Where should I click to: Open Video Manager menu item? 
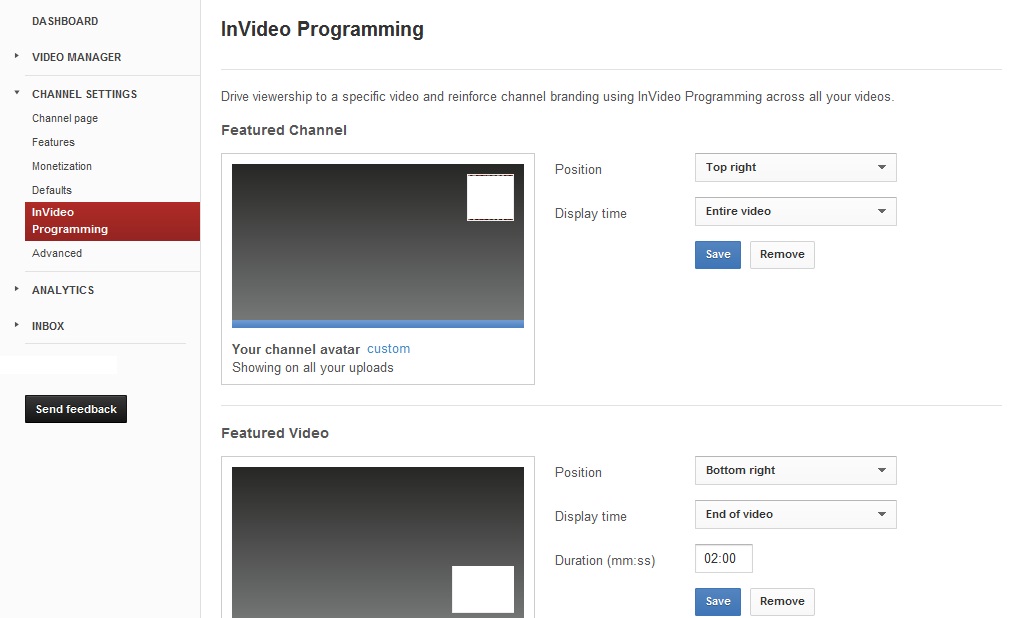(76, 57)
